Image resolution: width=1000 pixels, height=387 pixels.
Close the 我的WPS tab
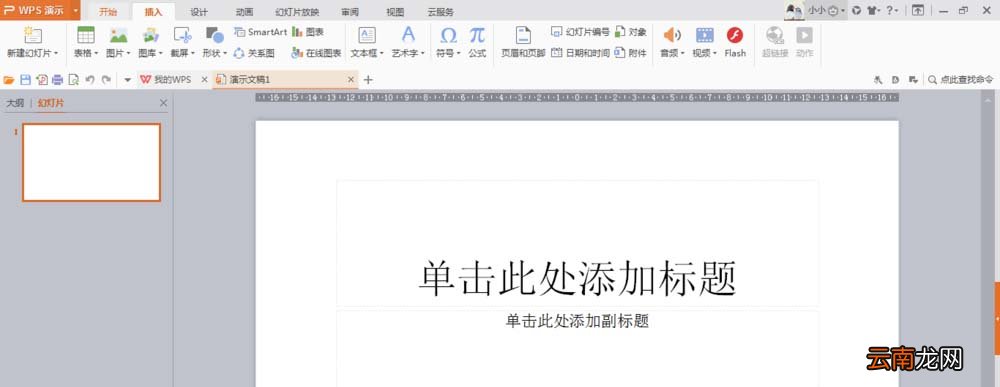tap(205, 80)
